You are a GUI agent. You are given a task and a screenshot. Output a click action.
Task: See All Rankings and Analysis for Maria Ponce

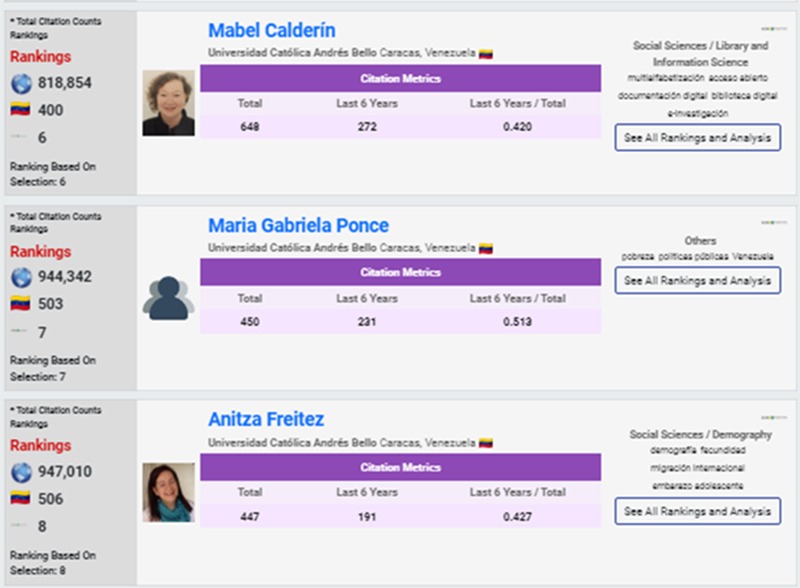coord(697,281)
